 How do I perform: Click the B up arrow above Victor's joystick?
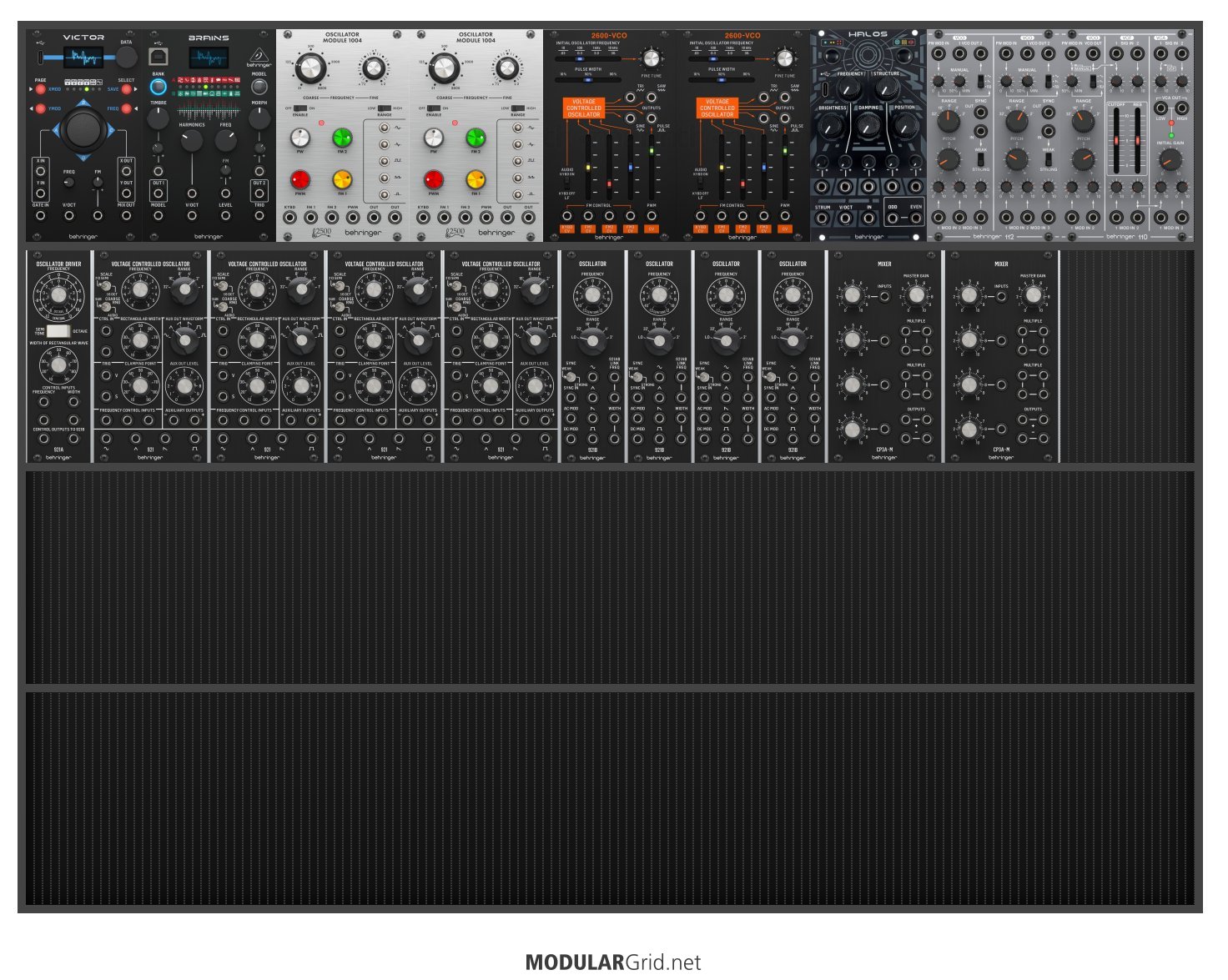(83, 103)
